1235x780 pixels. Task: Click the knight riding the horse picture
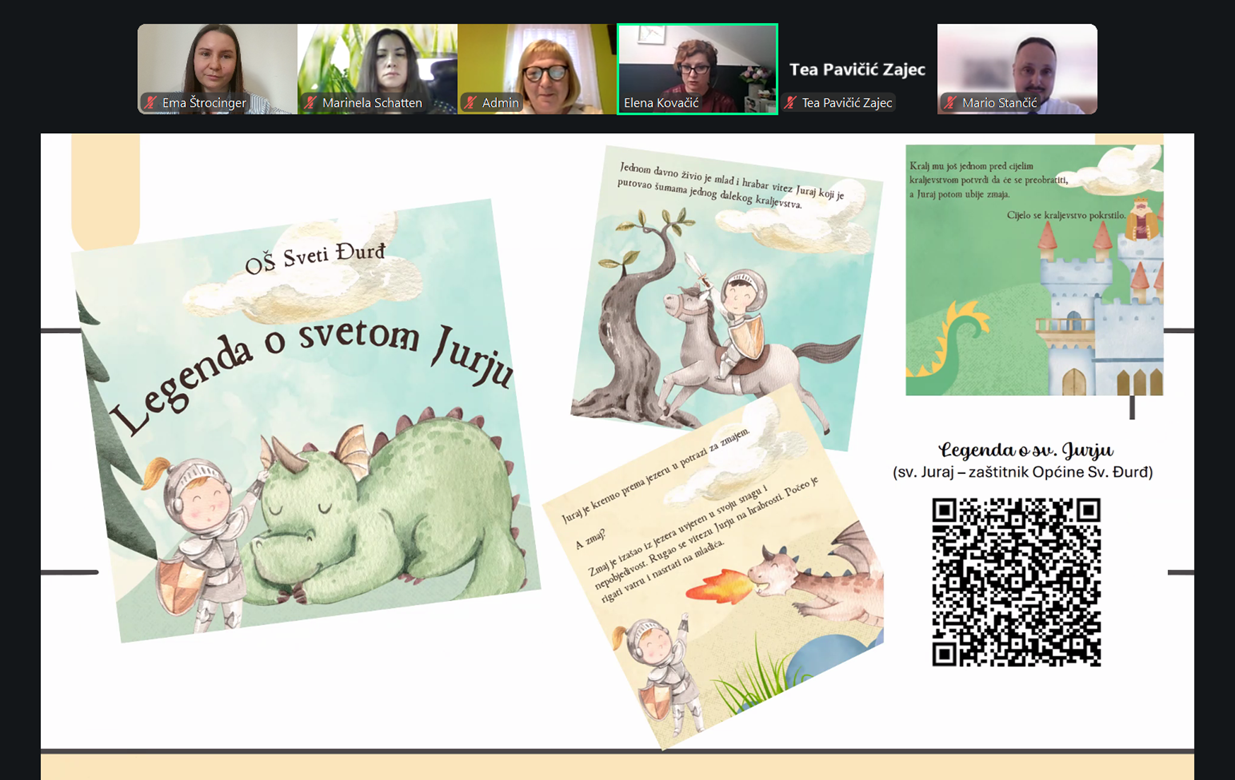728,330
